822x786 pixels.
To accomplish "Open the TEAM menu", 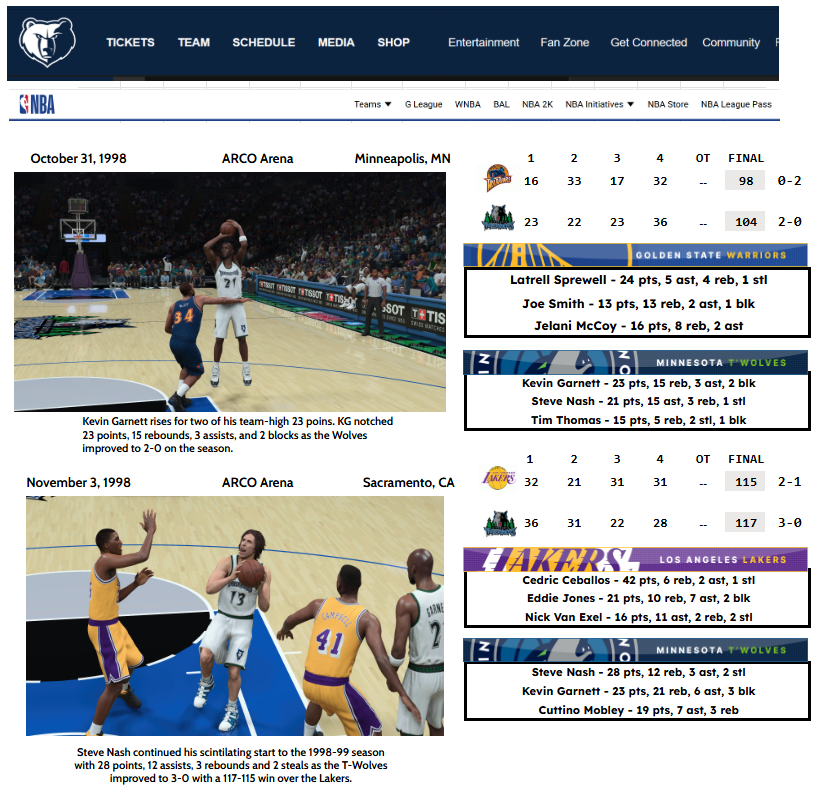I will tap(193, 42).
